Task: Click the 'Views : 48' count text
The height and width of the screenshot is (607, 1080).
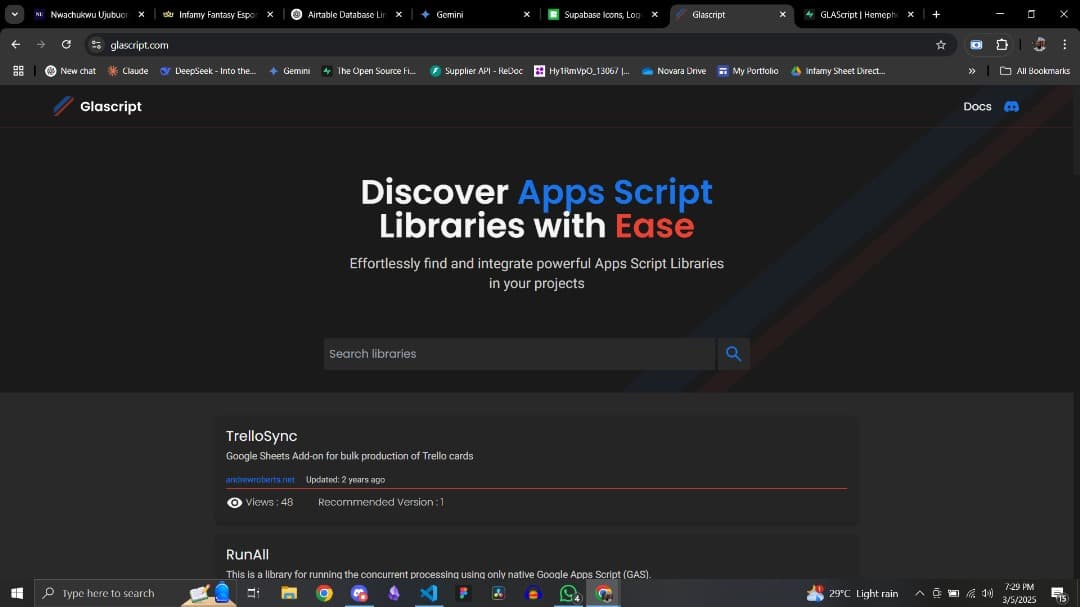Action: (269, 502)
